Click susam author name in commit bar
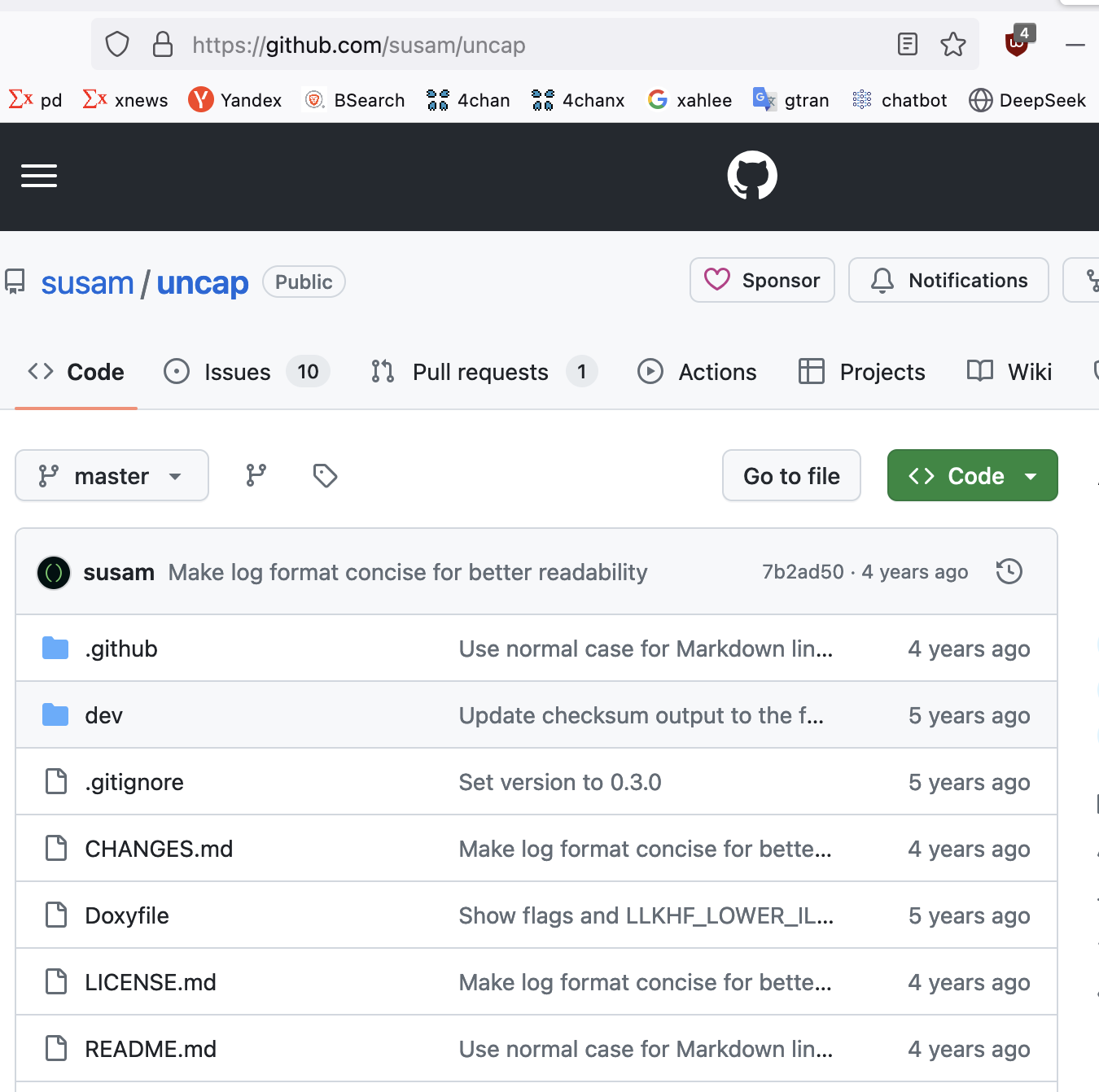 119,572
